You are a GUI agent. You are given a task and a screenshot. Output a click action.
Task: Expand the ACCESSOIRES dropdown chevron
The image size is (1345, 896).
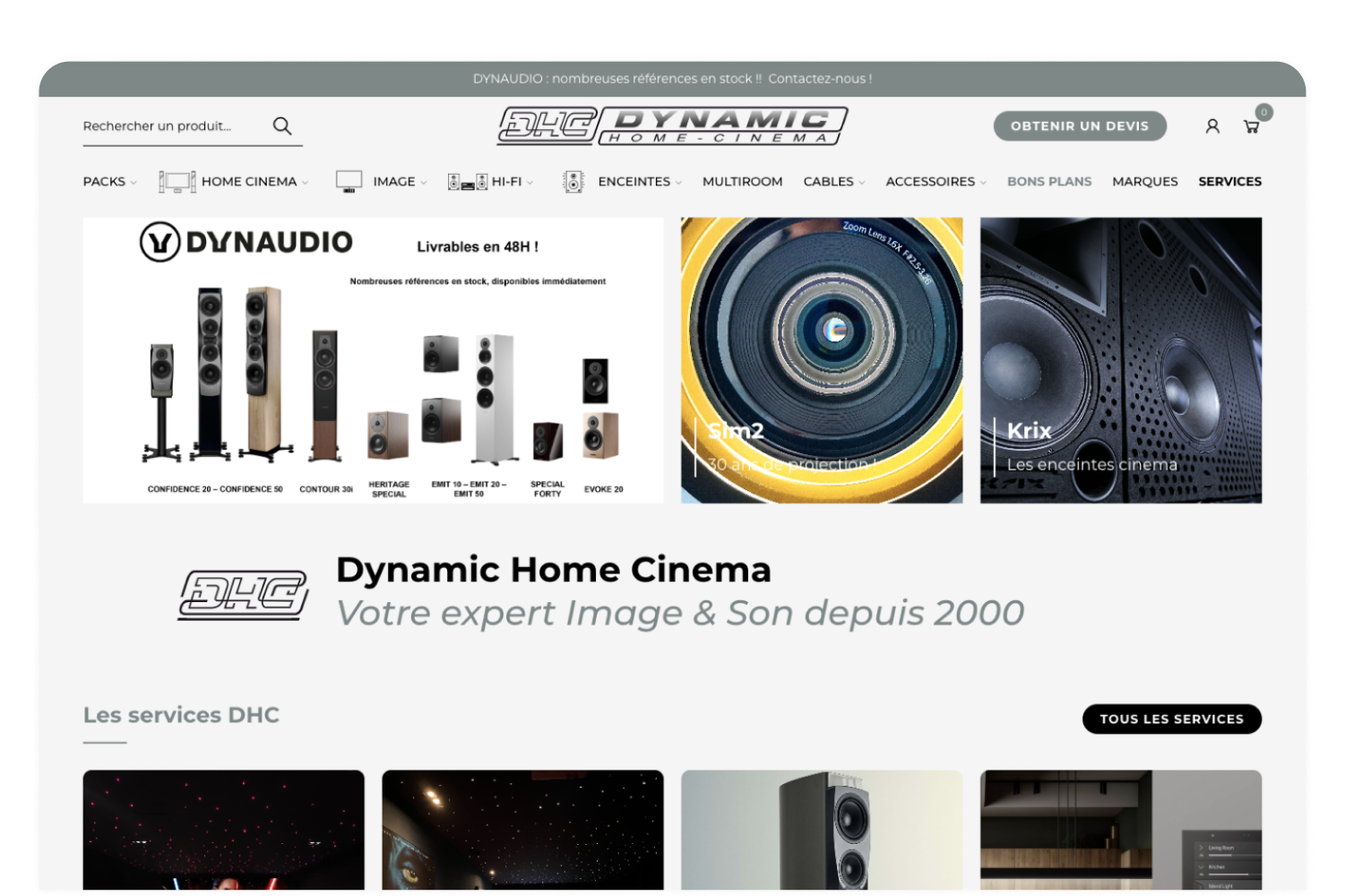coord(983,183)
